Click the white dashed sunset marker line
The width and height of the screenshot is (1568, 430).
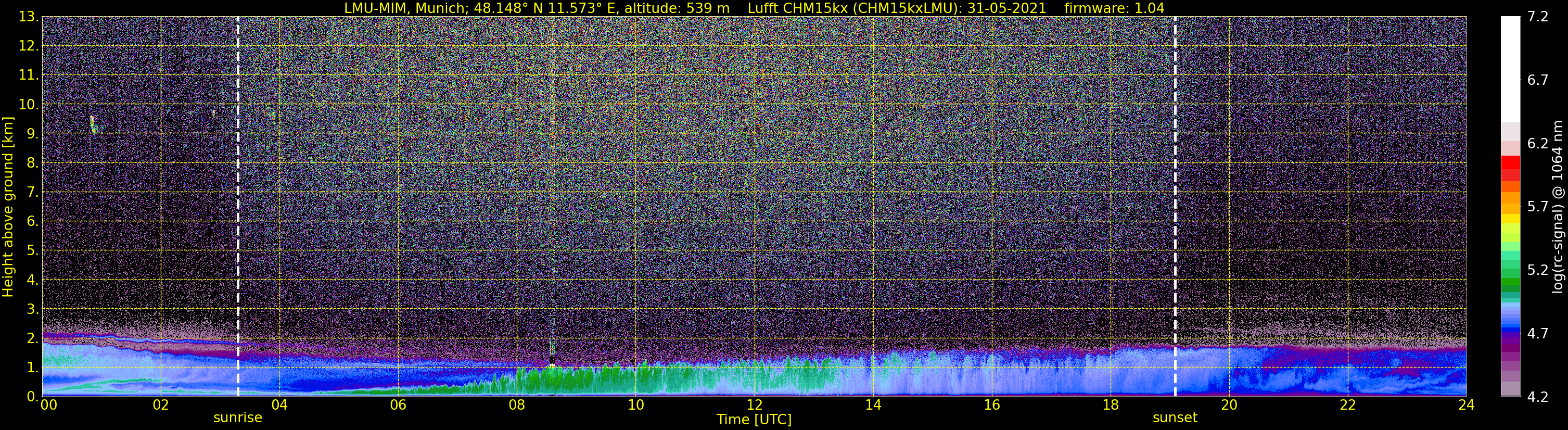1175,207
